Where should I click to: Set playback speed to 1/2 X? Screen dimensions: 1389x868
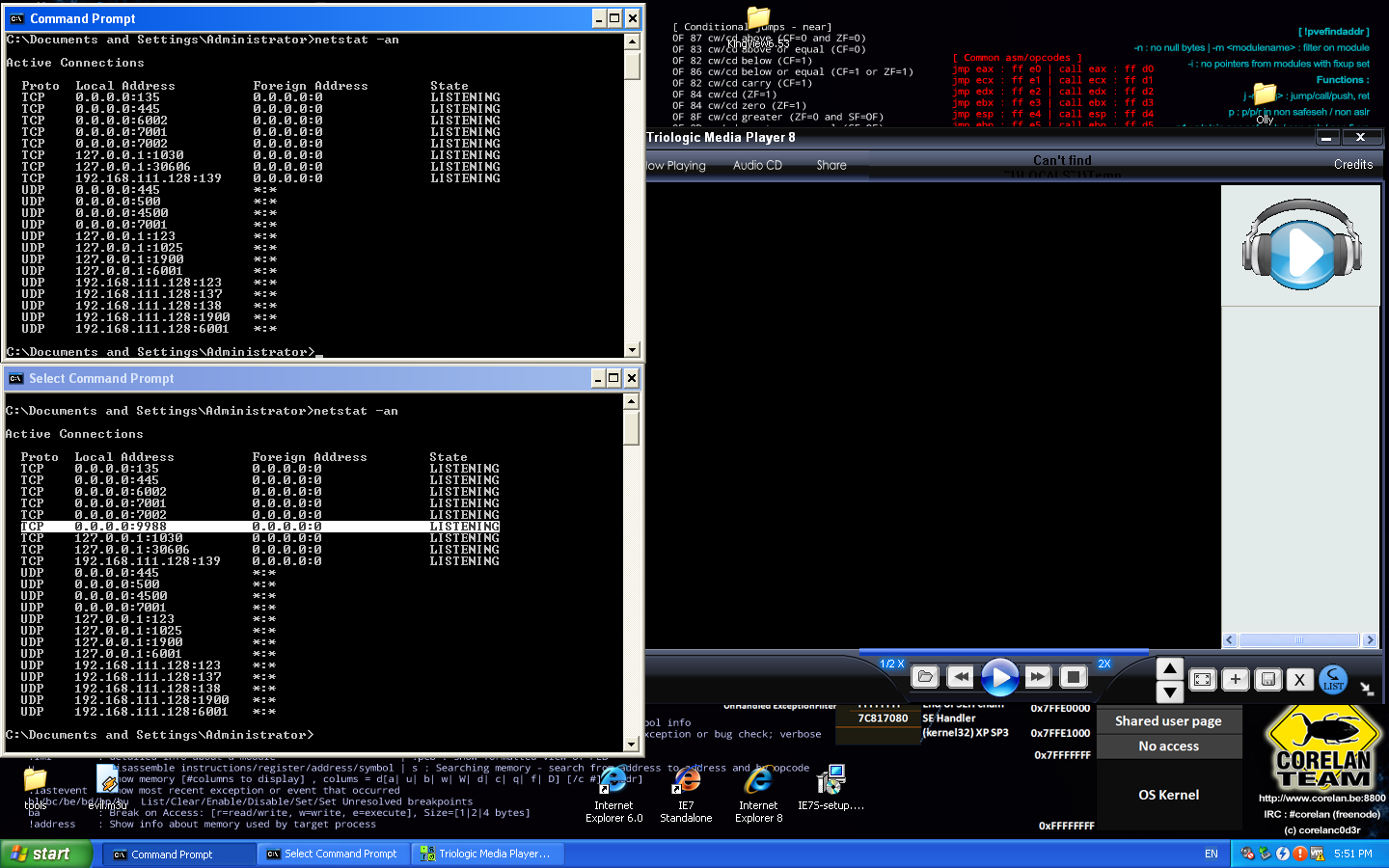(891, 664)
